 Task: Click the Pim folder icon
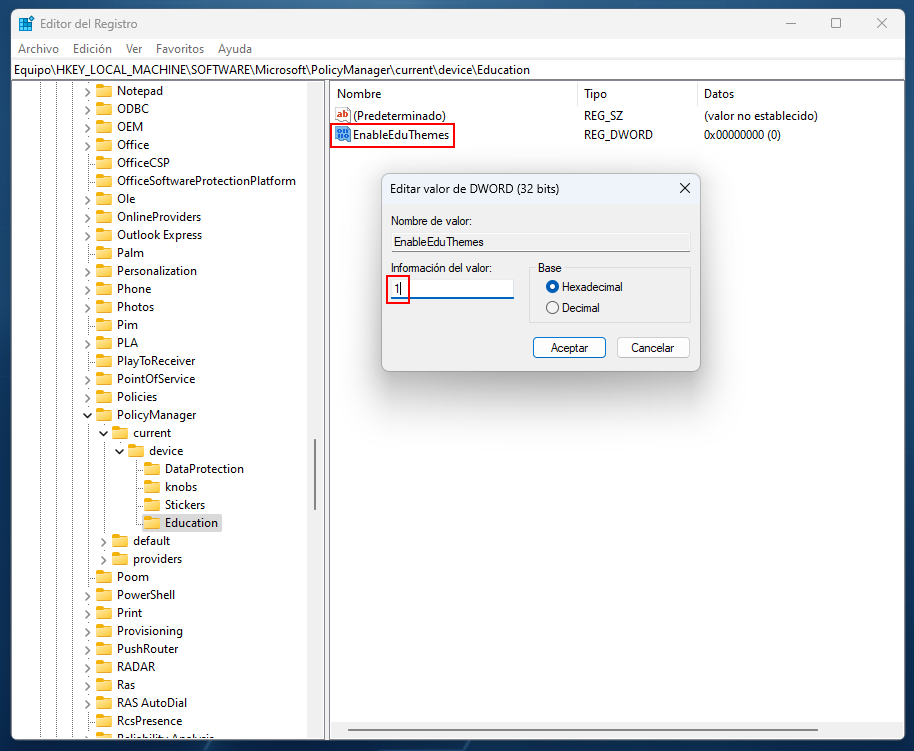pos(104,325)
